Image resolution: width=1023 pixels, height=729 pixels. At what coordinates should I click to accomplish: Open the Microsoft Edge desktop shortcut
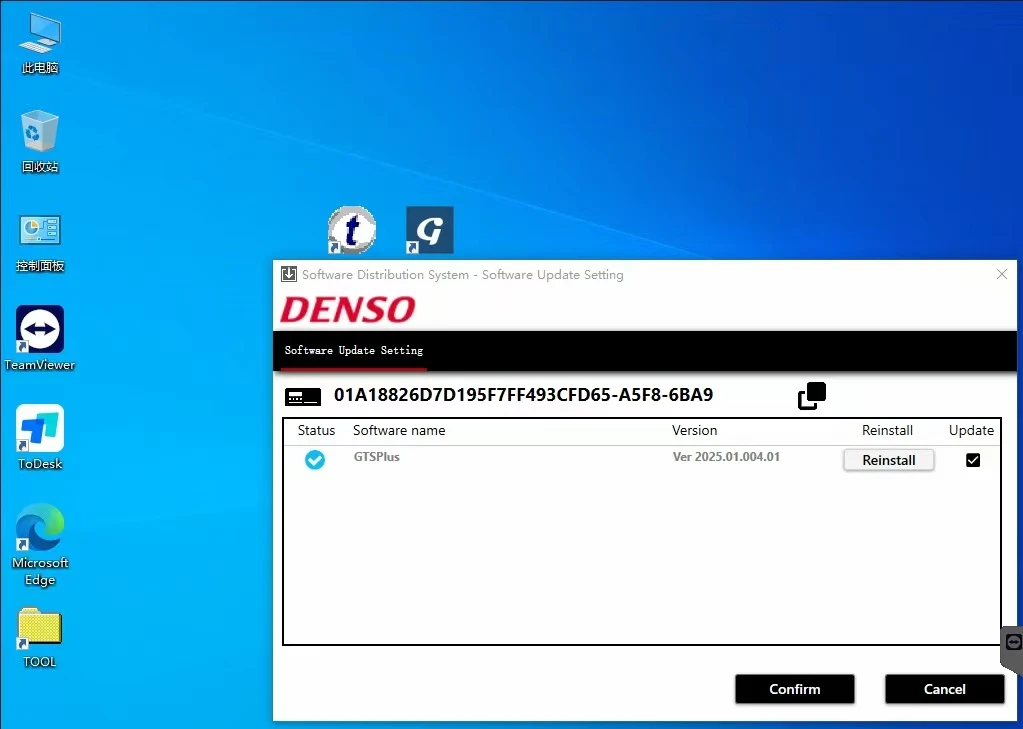pos(40,544)
